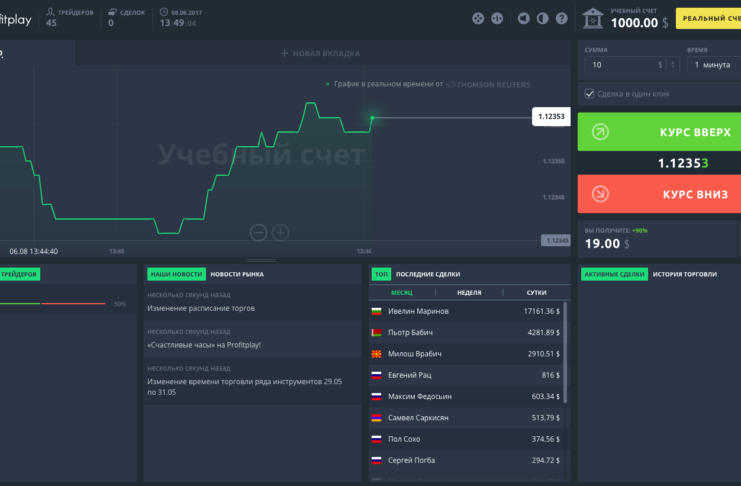
Task: Click the split-view icon in header
Action: 497,18
